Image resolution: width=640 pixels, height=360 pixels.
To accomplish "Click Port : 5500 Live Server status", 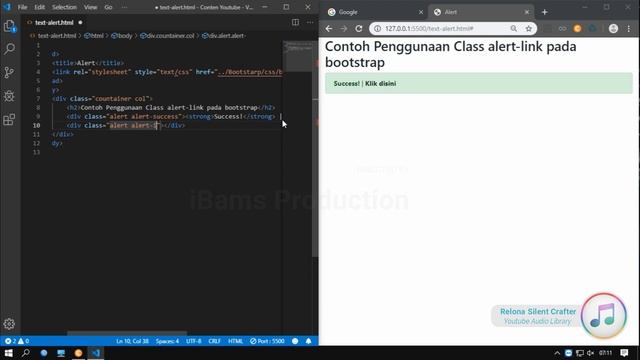I will tap(267, 341).
